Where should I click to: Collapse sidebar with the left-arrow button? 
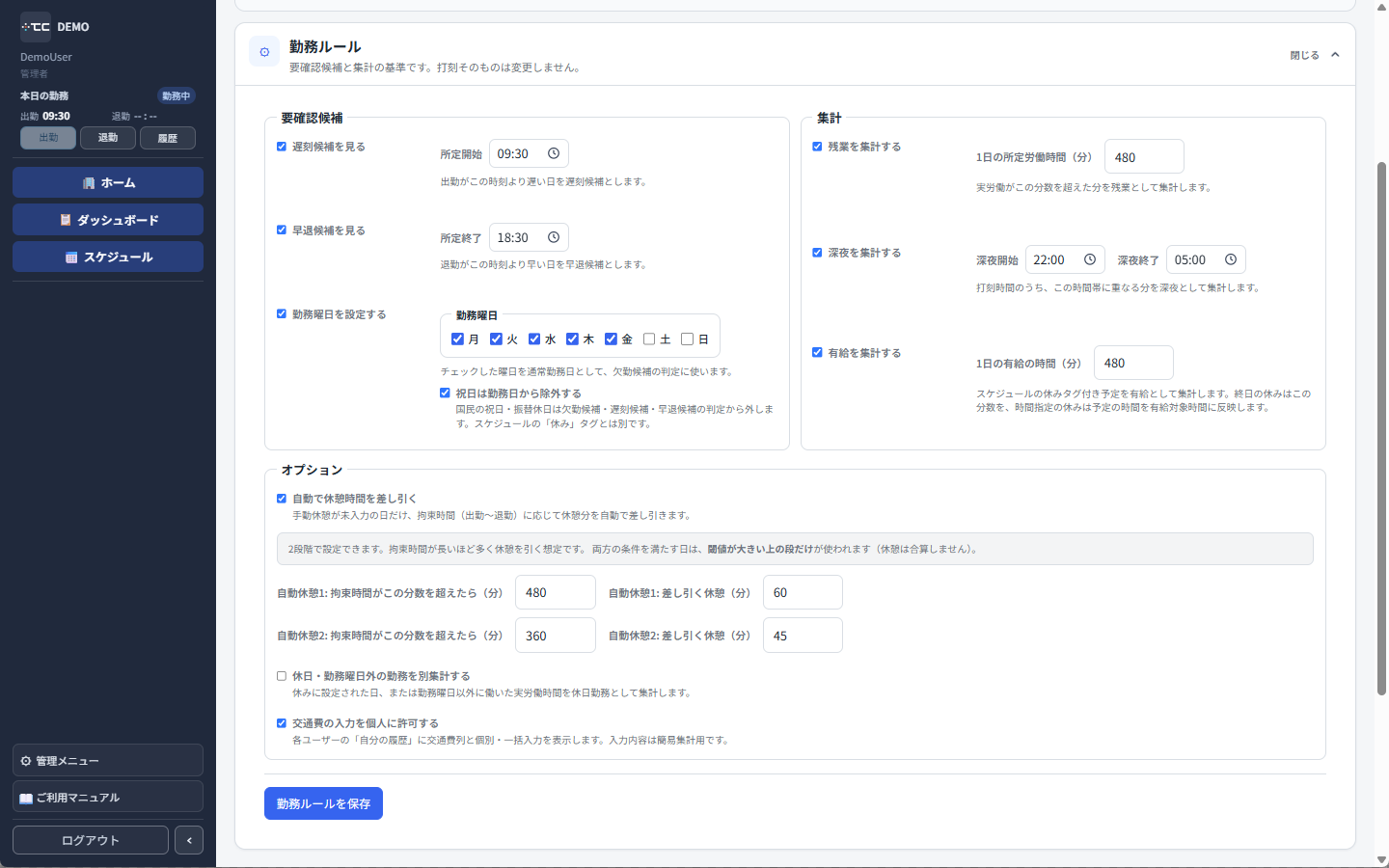point(189,840)
